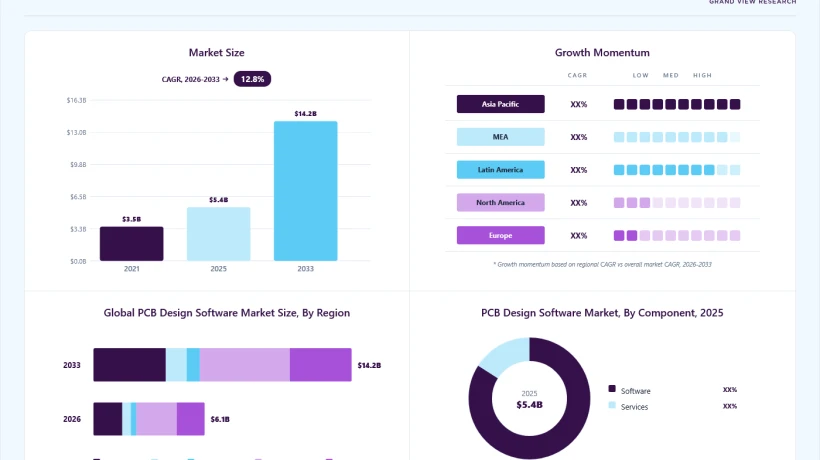Click the light lavender segment of 2033 bar
The image size is (820, 460).
[245, 365]
